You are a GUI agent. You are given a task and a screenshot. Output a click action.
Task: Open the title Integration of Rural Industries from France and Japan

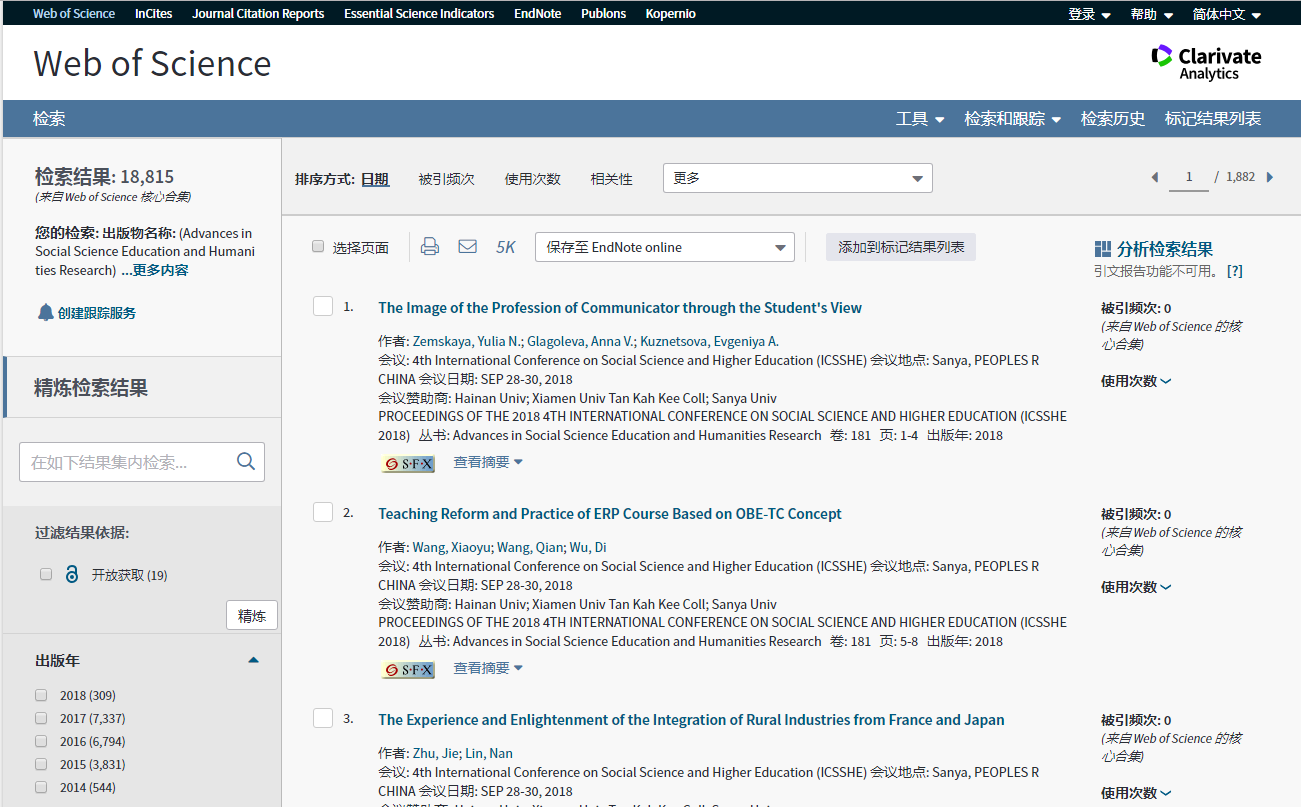click(691, 720)
